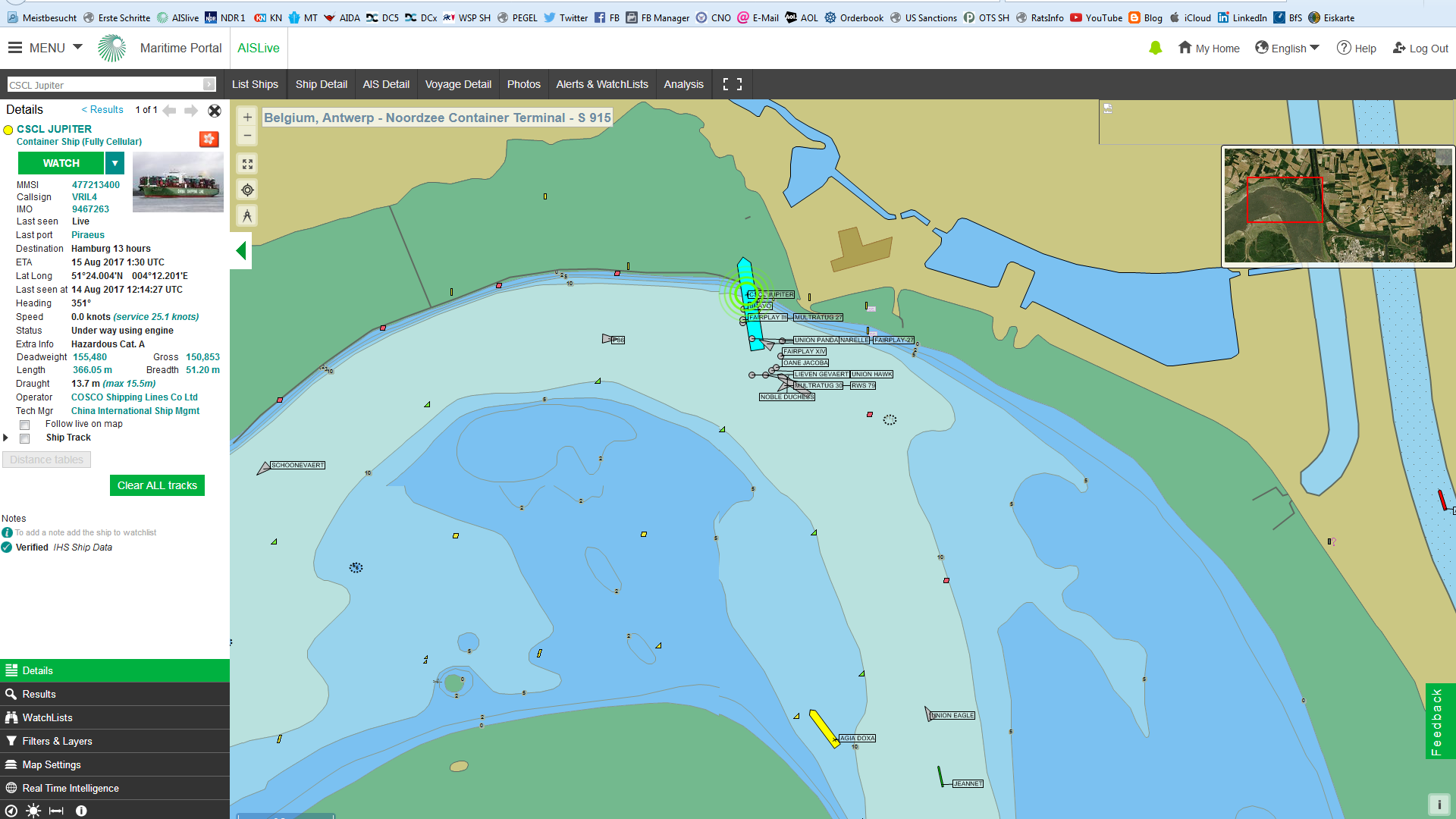This screenshot has width=1456, height=819.
Task: Go to previous result arrow
Action: point(169,111)
